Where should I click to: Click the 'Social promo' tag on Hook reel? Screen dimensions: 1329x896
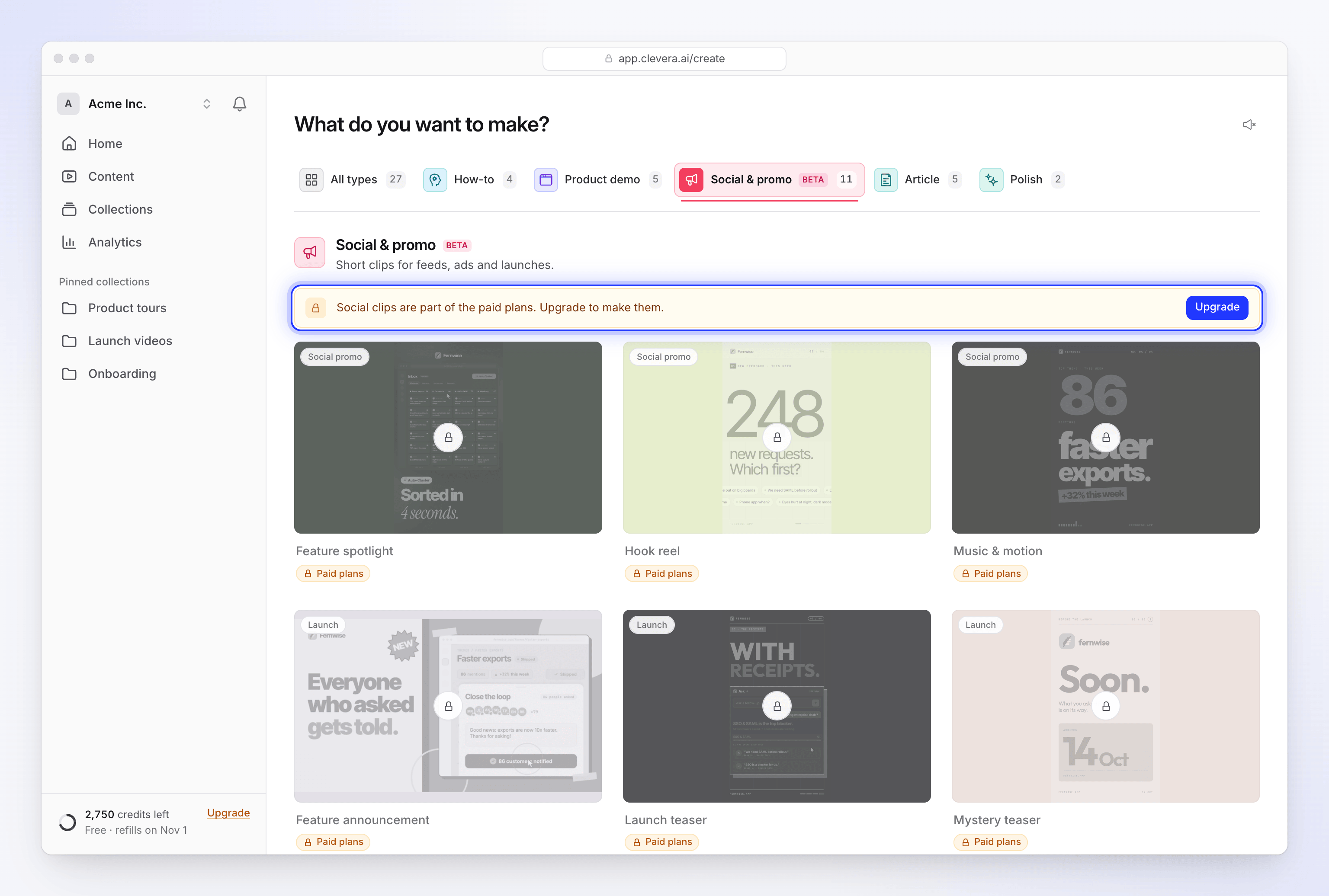pyautogui.click(x=663, y=357)
